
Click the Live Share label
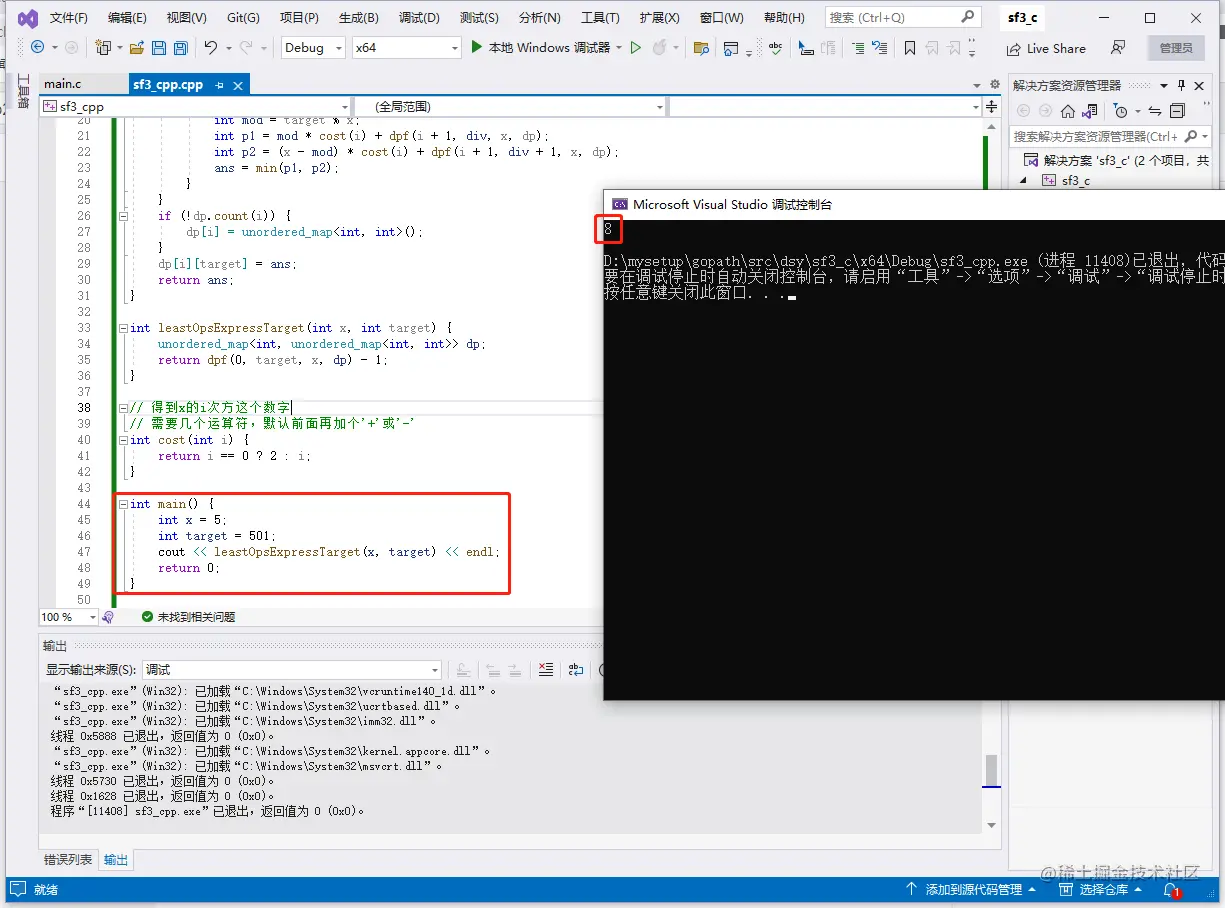coord(1056,48)
